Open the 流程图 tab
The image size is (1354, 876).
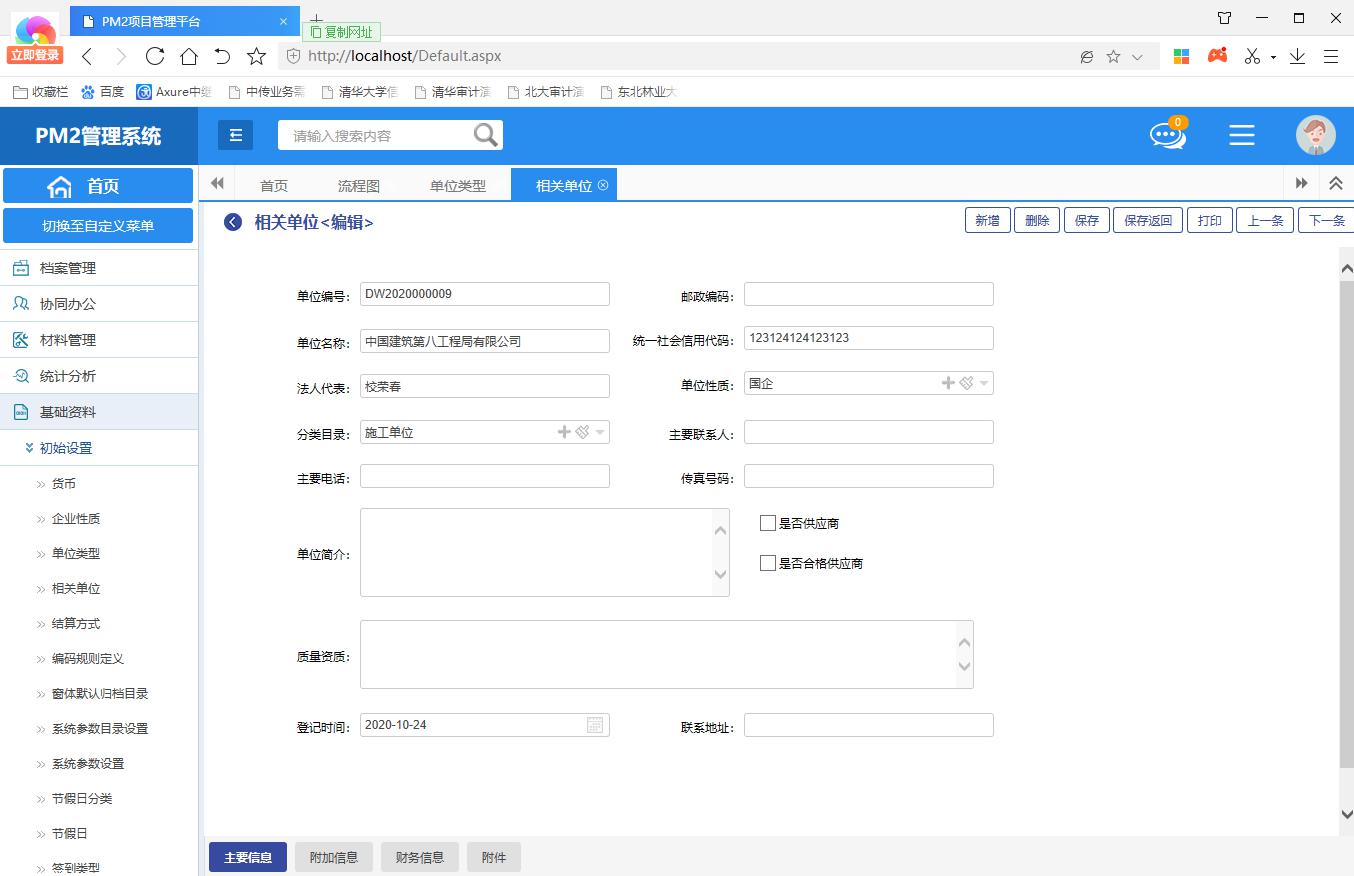(358, 185)
